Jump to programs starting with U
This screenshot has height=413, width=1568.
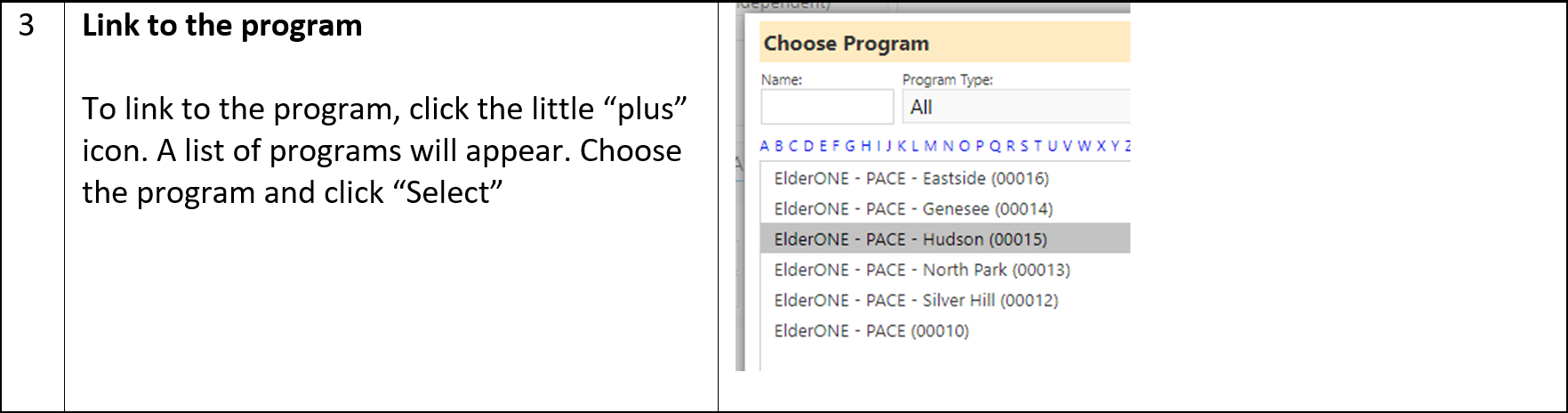click(x=1052, y=146)
